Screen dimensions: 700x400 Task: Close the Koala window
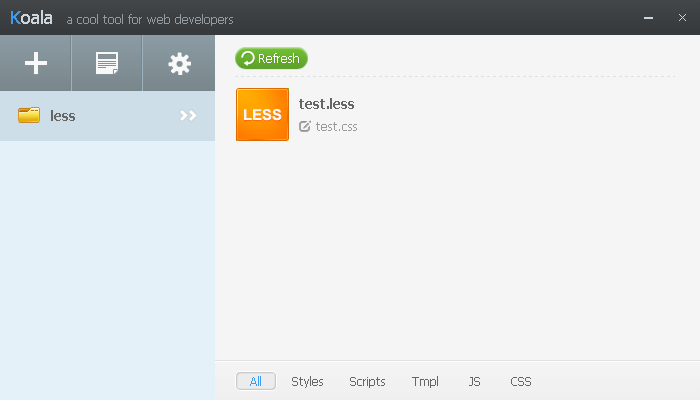pos(682,17)
